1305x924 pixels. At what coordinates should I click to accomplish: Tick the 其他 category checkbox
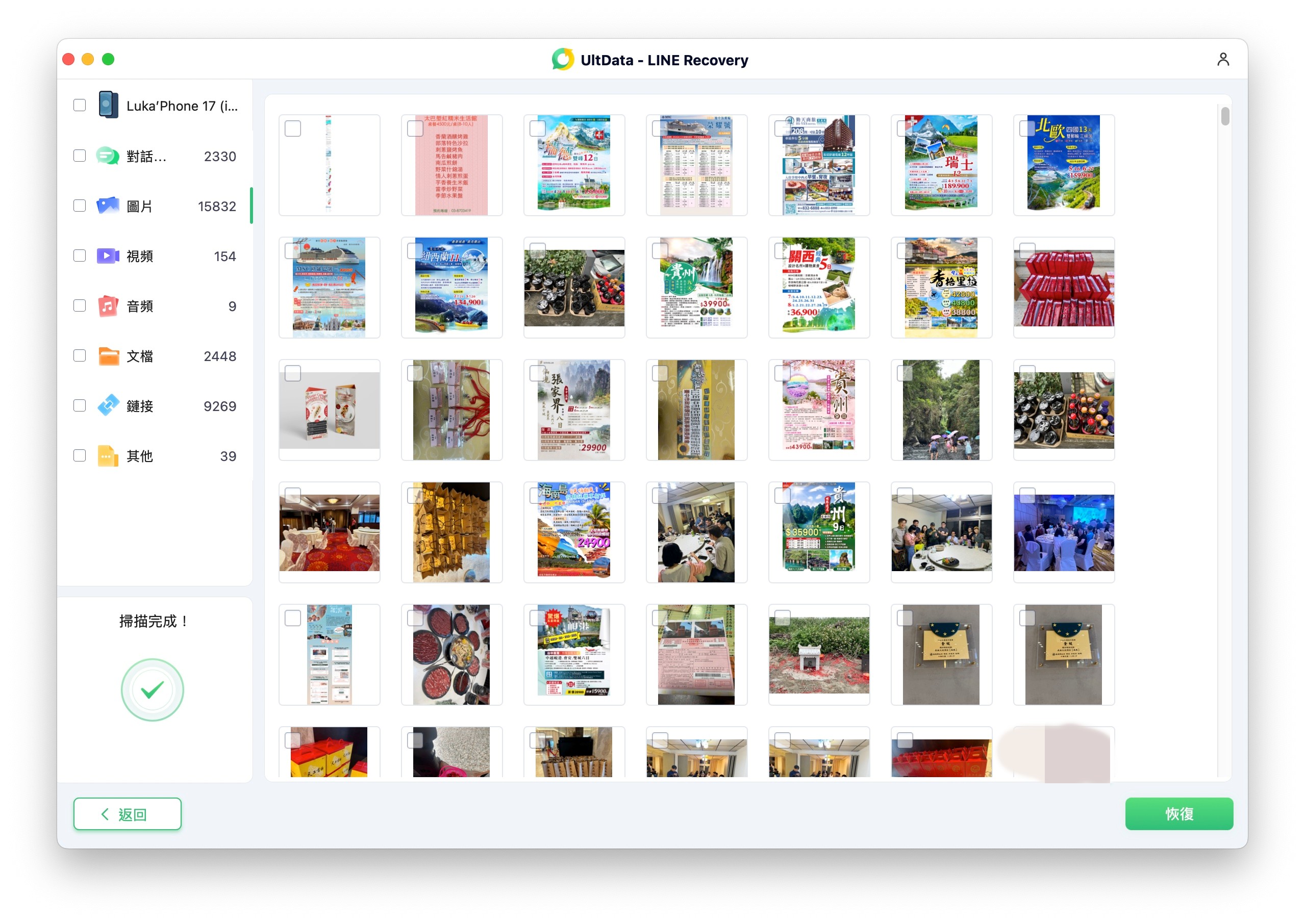[79, 456]
